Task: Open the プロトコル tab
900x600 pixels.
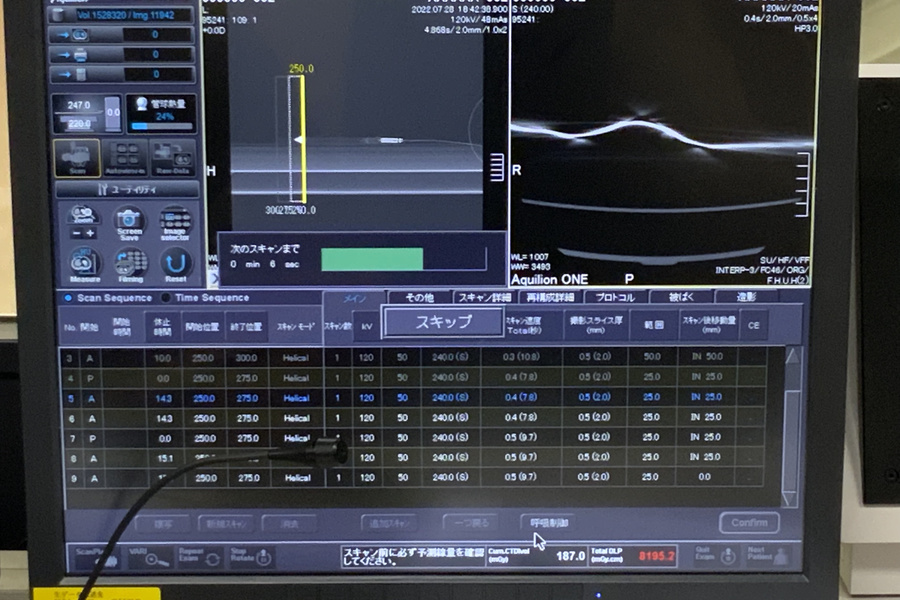Action: [x=614, y=297]
